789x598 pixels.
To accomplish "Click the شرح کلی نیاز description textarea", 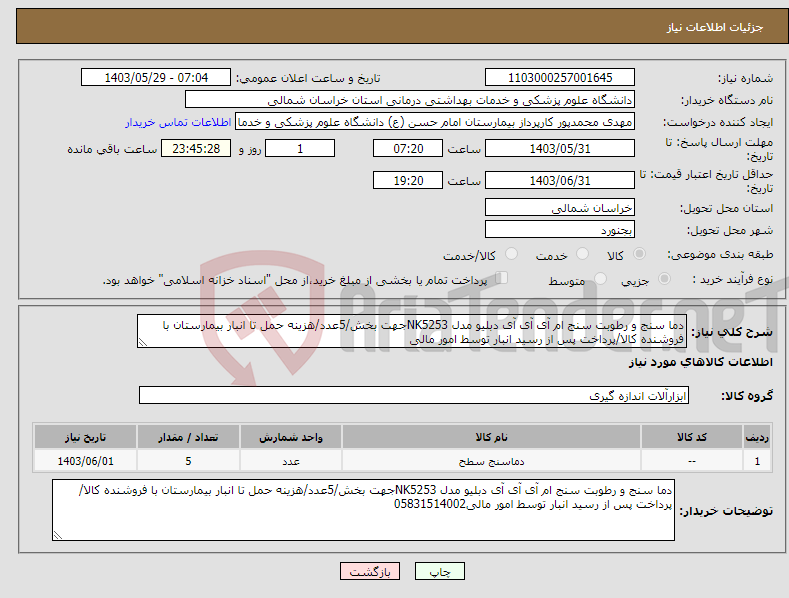I will tap(412, 331).
